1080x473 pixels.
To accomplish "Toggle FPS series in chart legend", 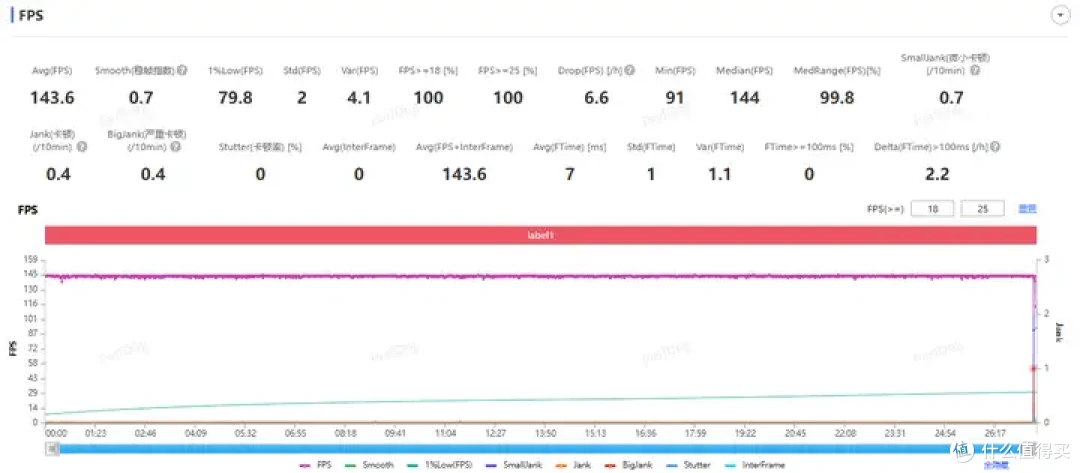I will (315, 465).
